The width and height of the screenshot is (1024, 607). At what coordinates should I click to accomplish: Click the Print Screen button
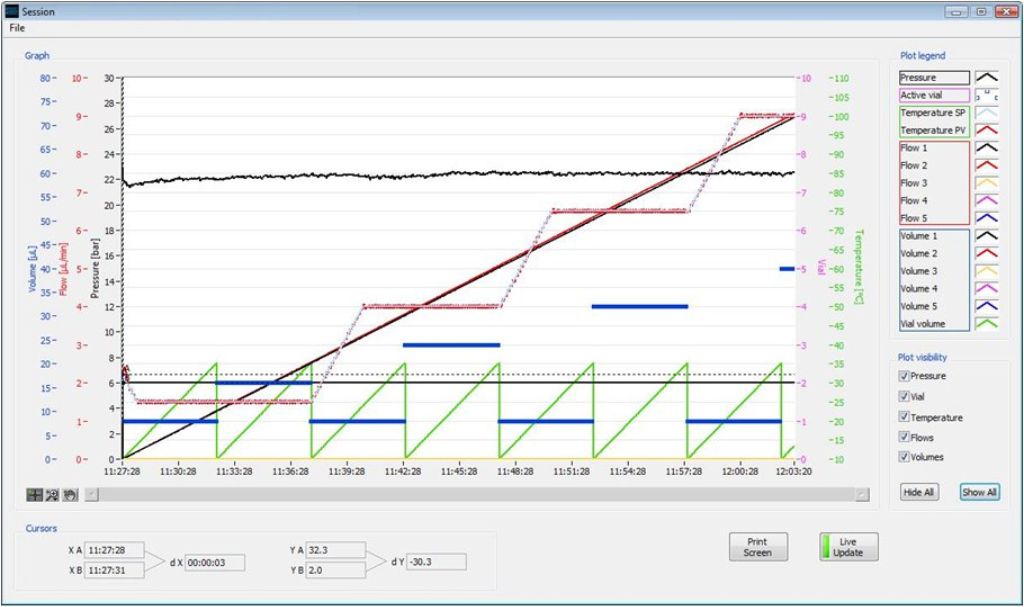tap(757, 547)
